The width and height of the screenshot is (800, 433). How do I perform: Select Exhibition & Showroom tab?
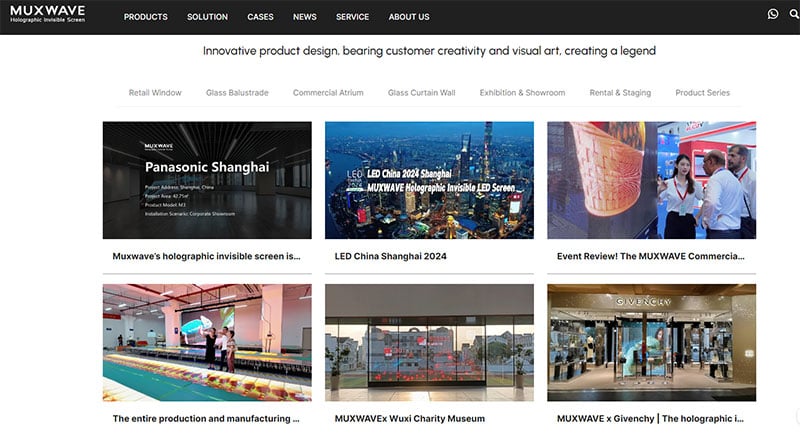pyautogui.click(x=522, y=93)
